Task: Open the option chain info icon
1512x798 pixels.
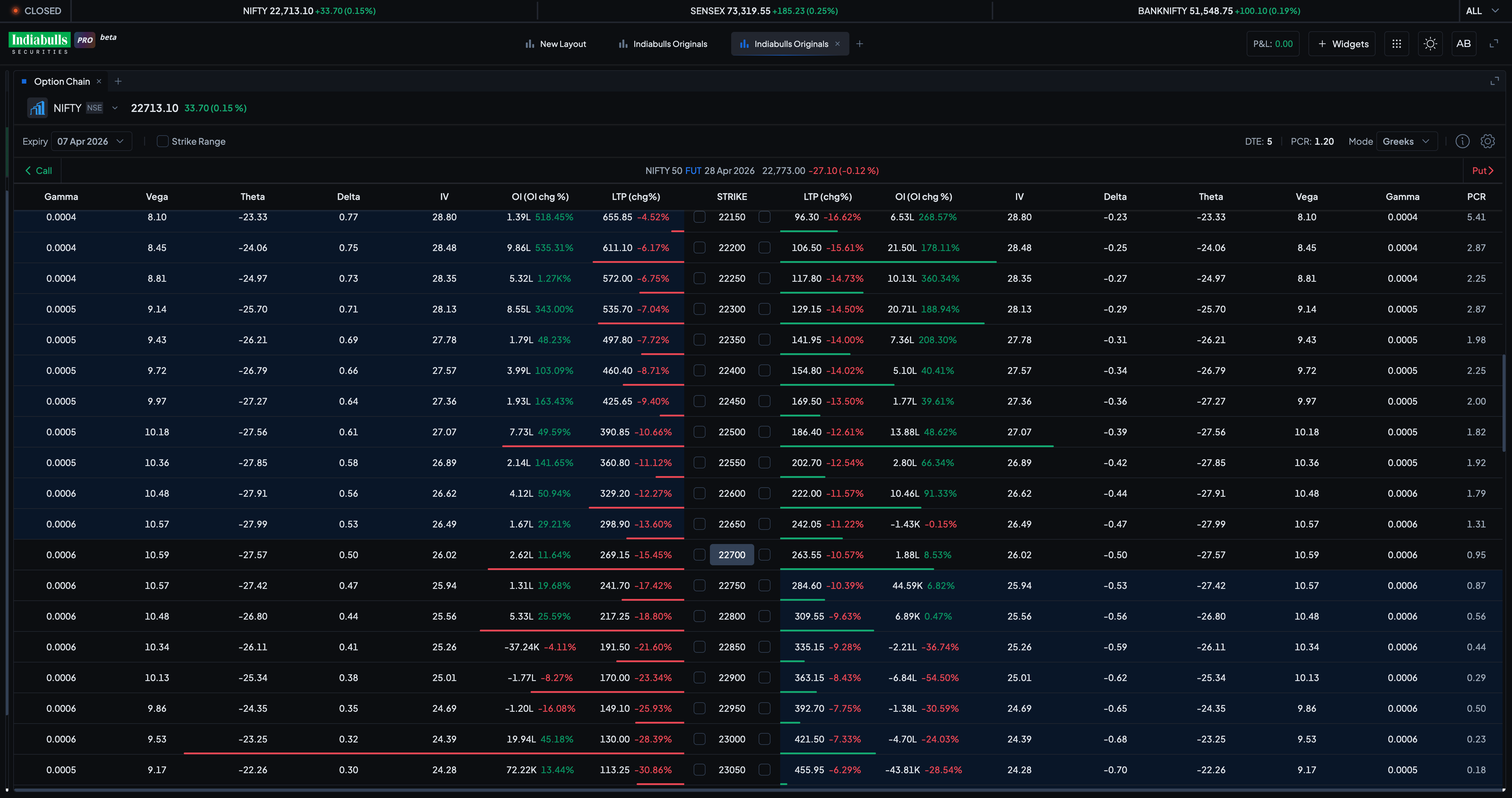Action: 1462,141
